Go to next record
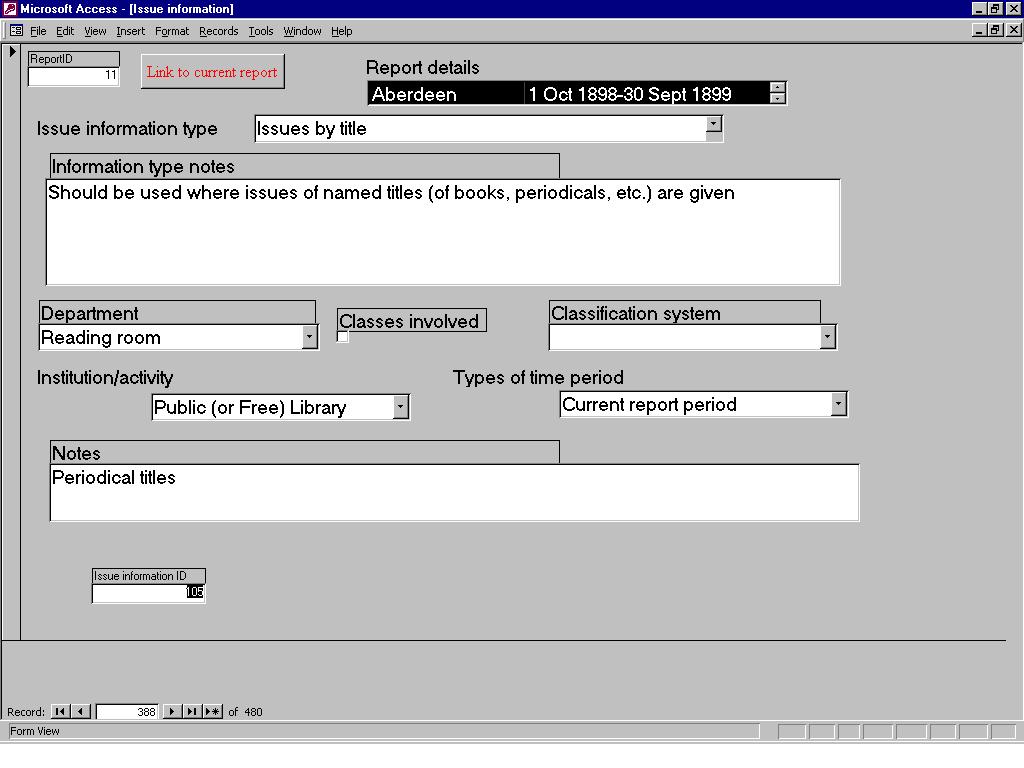 pyautogui.click(x=172, y=711)
